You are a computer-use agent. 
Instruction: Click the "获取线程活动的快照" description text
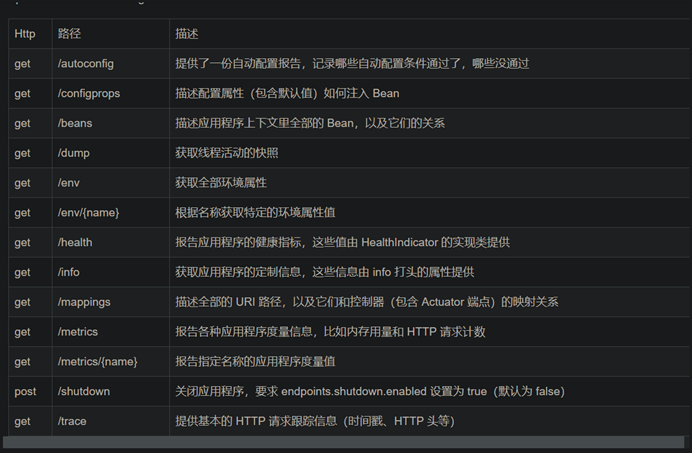[227, 153]
